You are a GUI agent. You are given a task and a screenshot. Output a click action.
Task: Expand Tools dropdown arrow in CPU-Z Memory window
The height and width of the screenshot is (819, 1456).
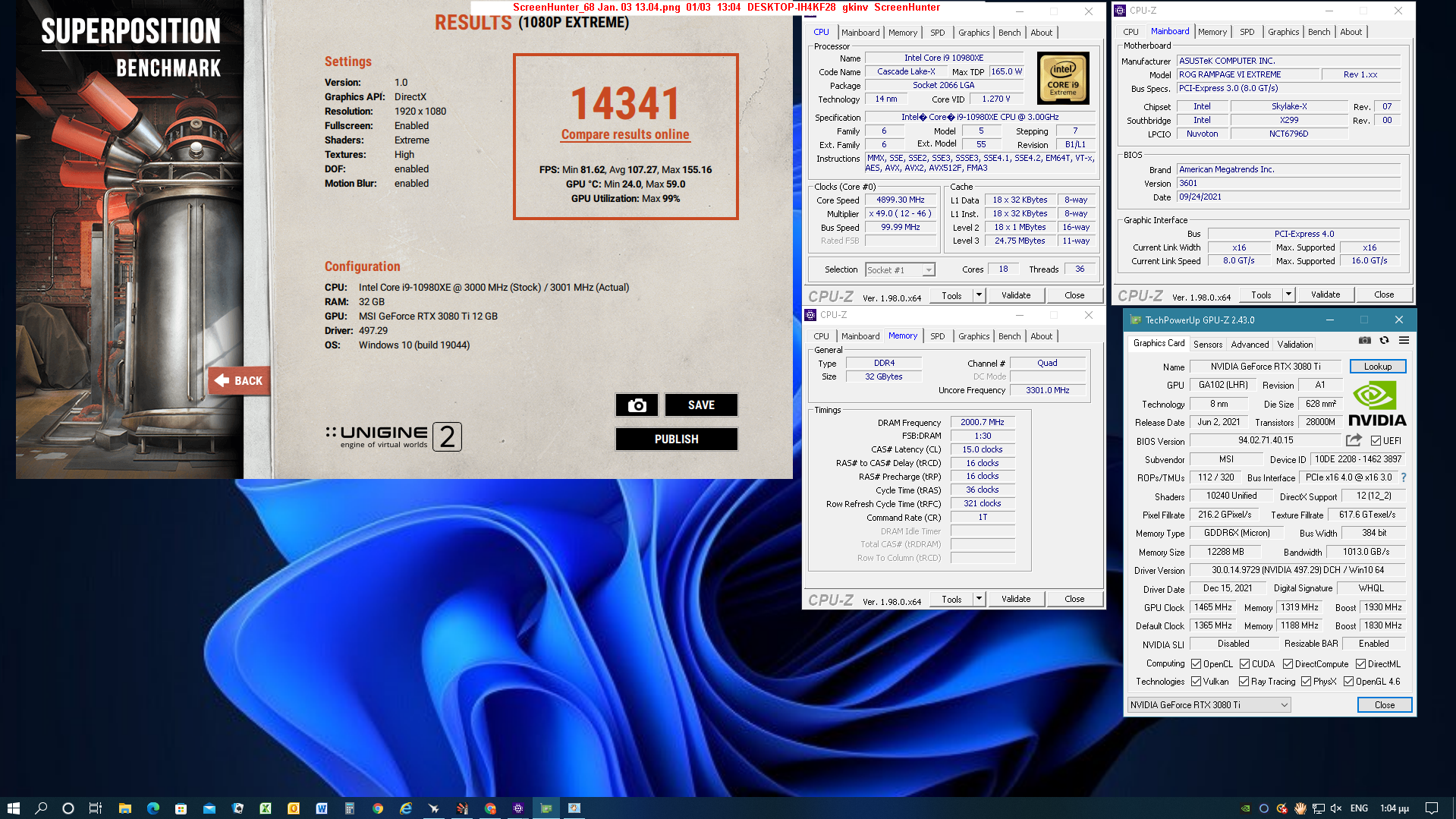coord(979,598)
